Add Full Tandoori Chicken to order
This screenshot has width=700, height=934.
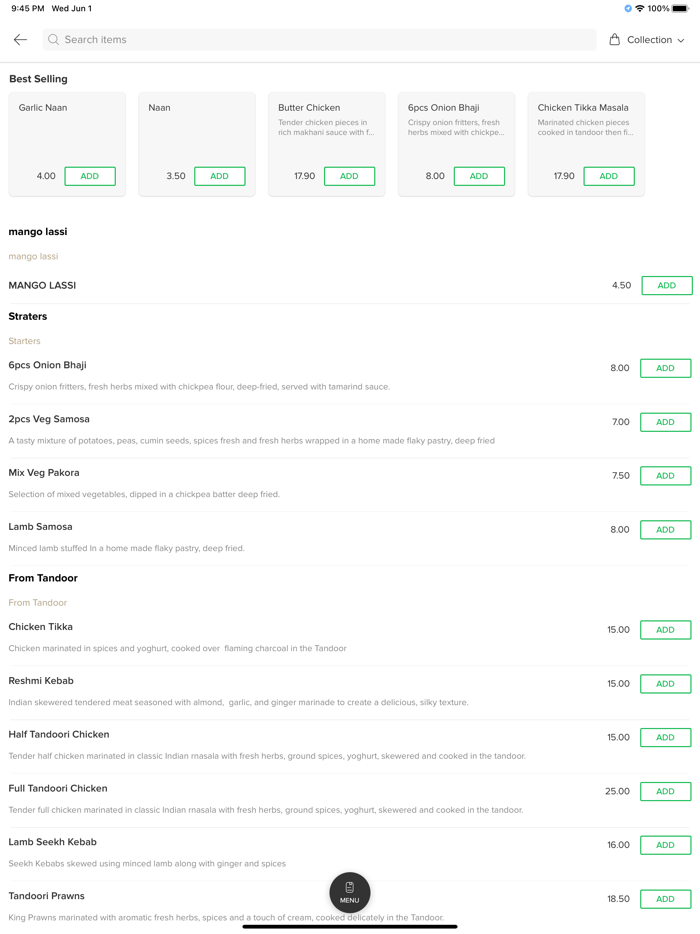[x=665, y=791]
